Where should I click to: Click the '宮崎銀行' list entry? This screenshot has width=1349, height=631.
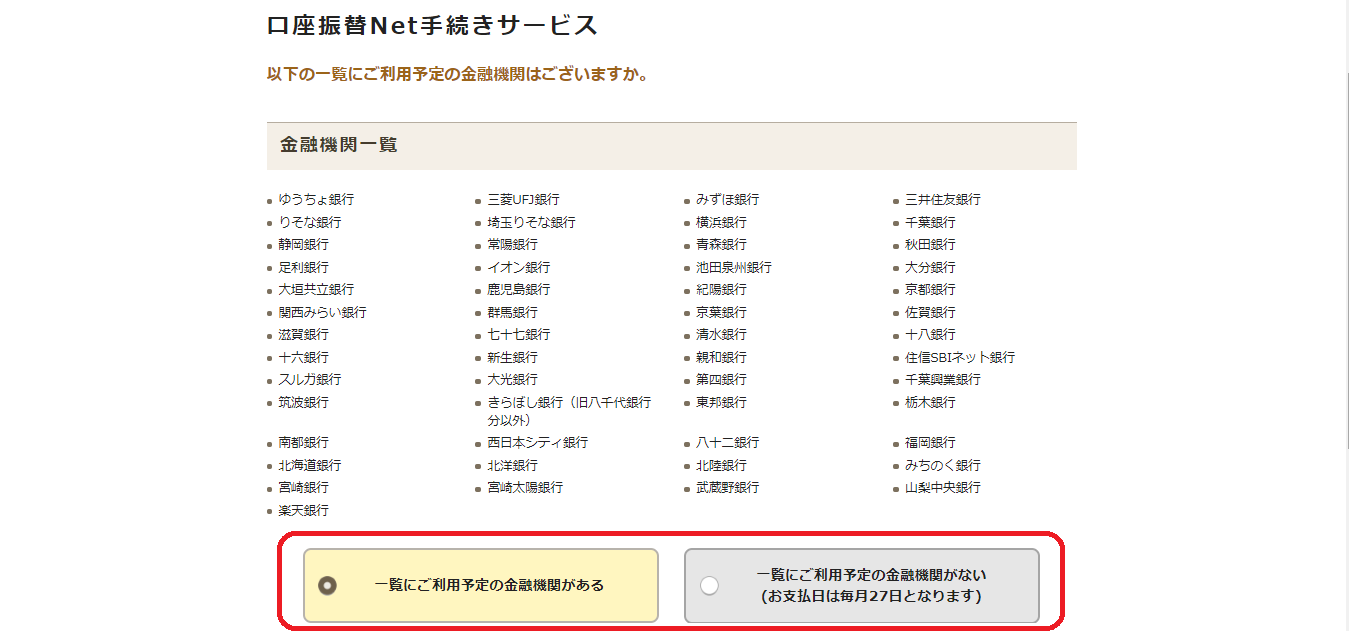coord(303,487)
